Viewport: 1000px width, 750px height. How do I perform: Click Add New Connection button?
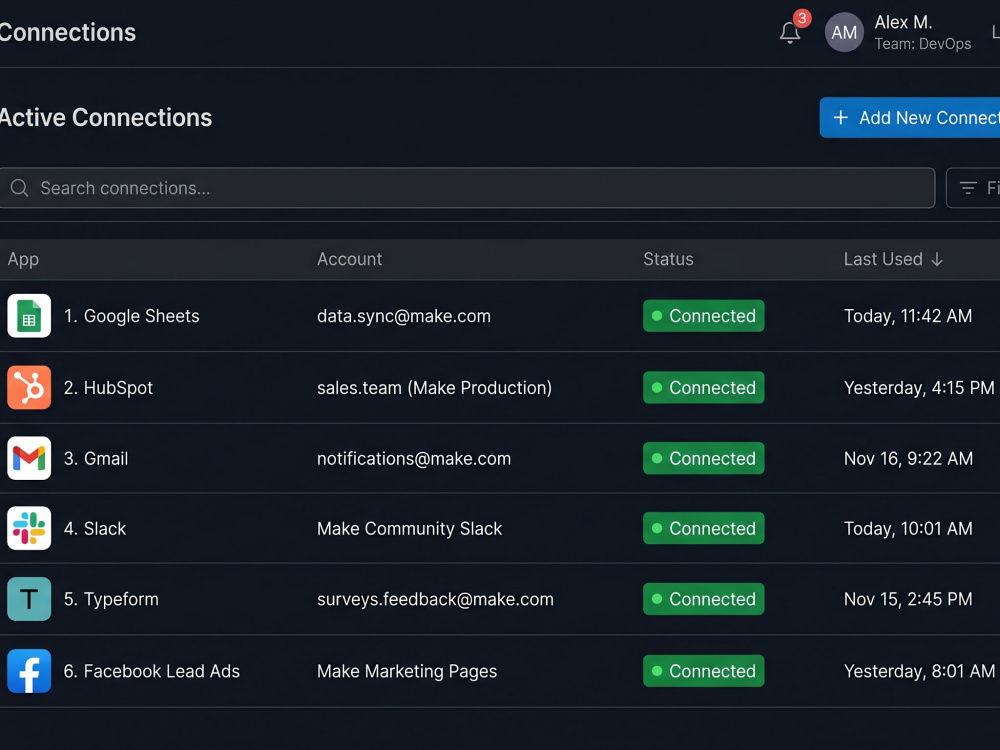pyautogui.click(x=909, y=117)
